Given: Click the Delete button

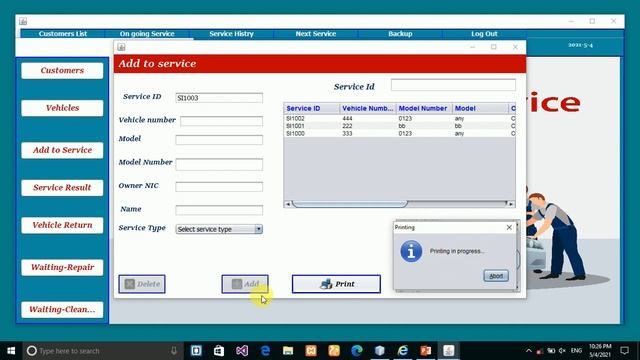Looking at the screenshot, I should pos(142,284).
